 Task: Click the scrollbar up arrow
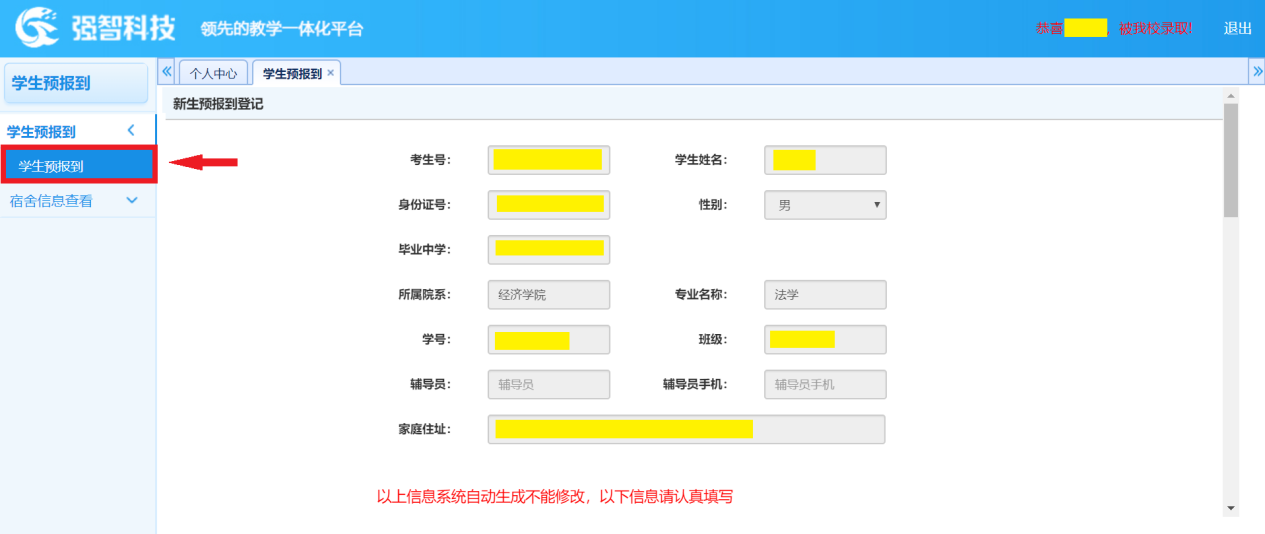point(1231,96)
